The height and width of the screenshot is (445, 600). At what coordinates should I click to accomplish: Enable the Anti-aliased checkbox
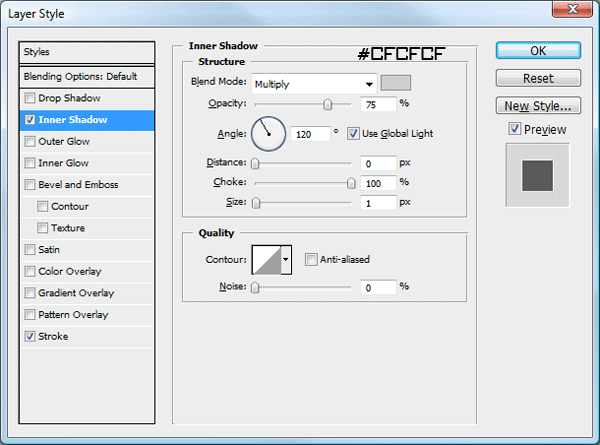(311, 259)
